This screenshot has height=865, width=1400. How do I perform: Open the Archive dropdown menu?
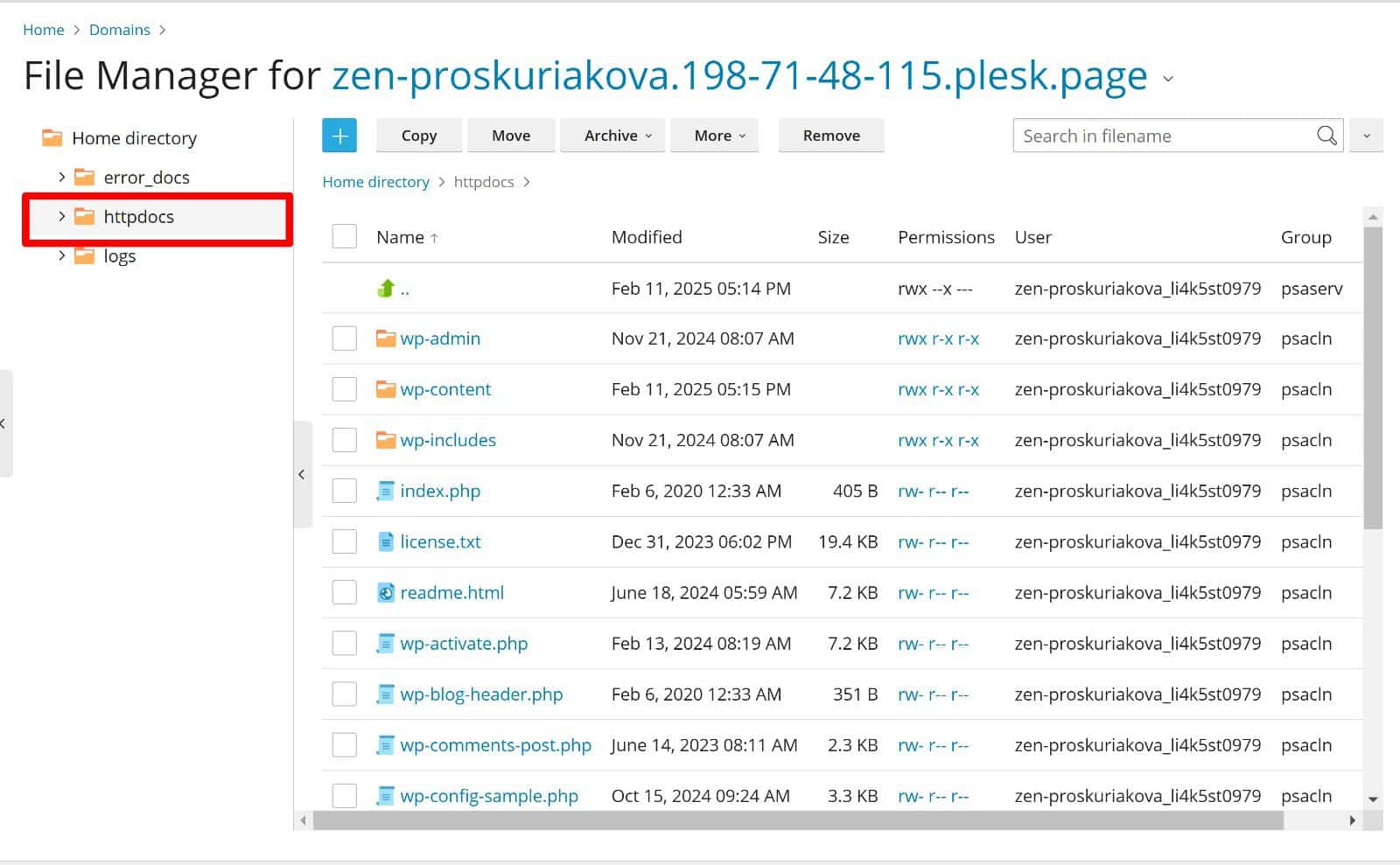[x=617, y=136]
